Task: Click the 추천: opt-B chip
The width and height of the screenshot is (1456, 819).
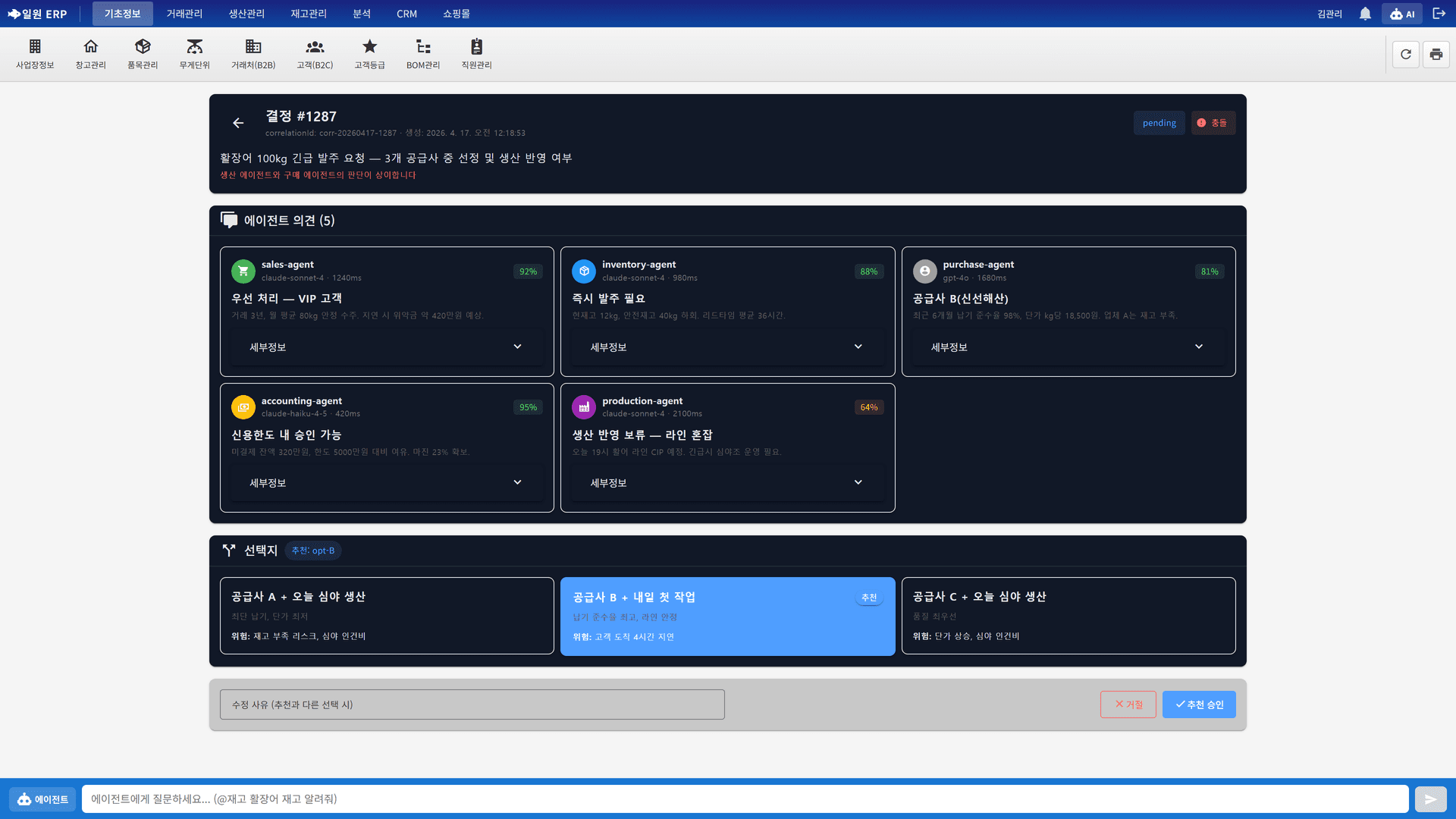Action: [x=313, y=551]
